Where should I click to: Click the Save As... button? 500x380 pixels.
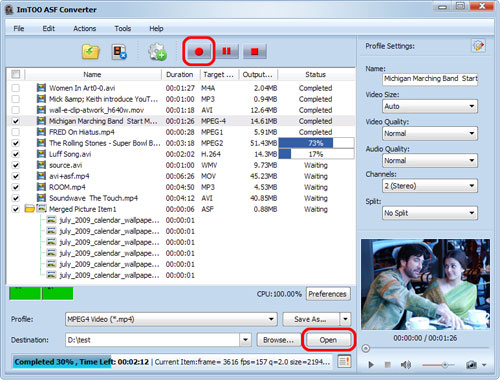[x=311, y=319]
